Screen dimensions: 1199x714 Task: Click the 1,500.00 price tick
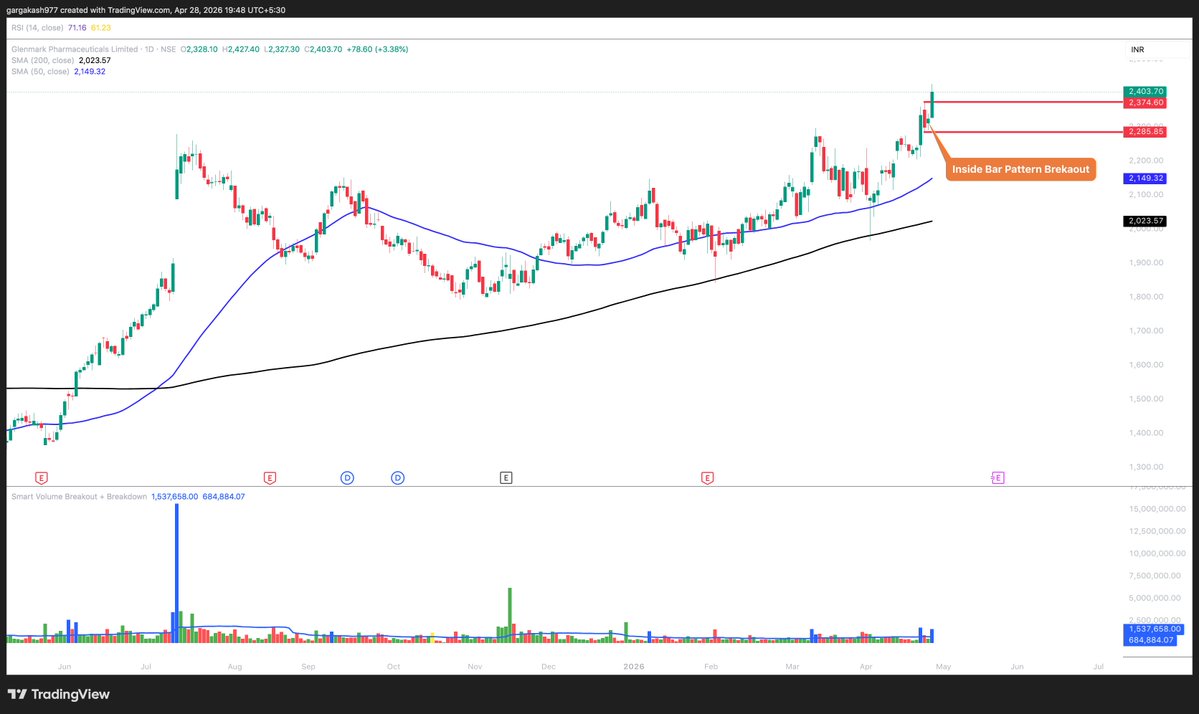[x=1145, y=399]
